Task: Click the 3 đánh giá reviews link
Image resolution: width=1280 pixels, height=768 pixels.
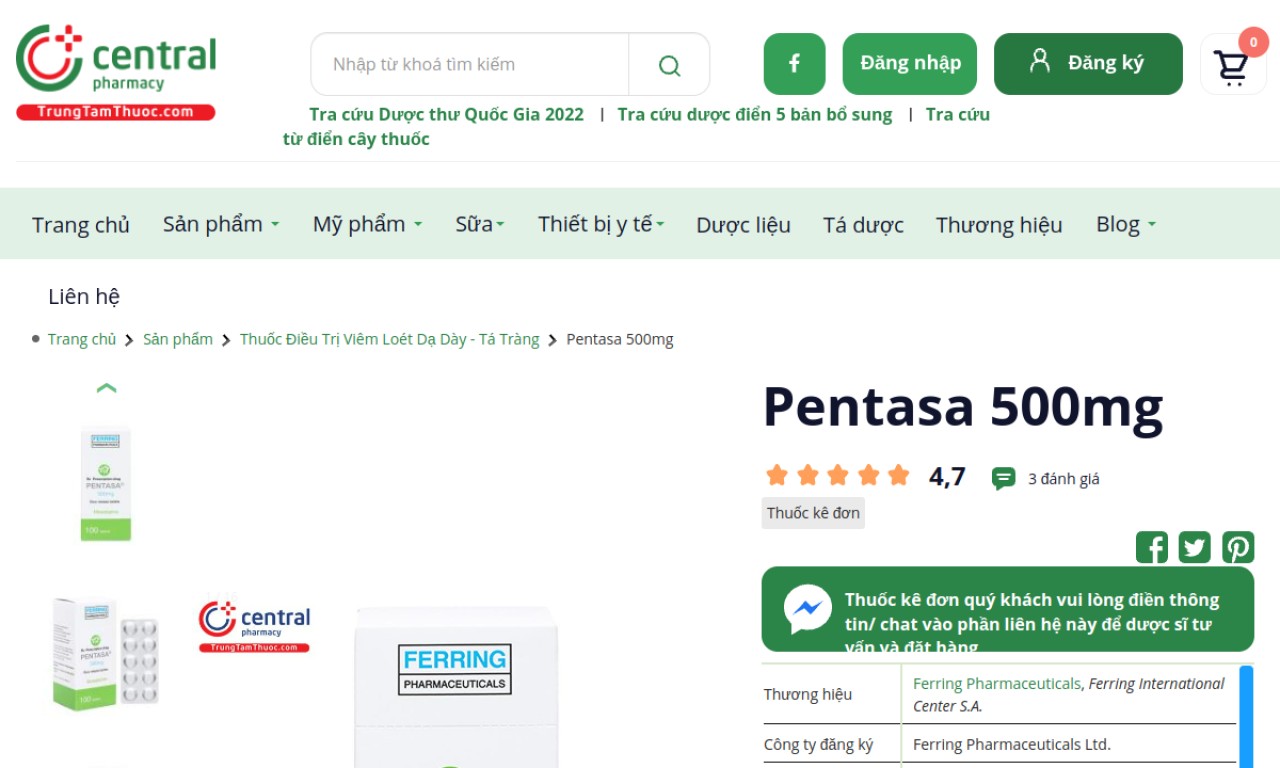Action: coord(1064,479)
